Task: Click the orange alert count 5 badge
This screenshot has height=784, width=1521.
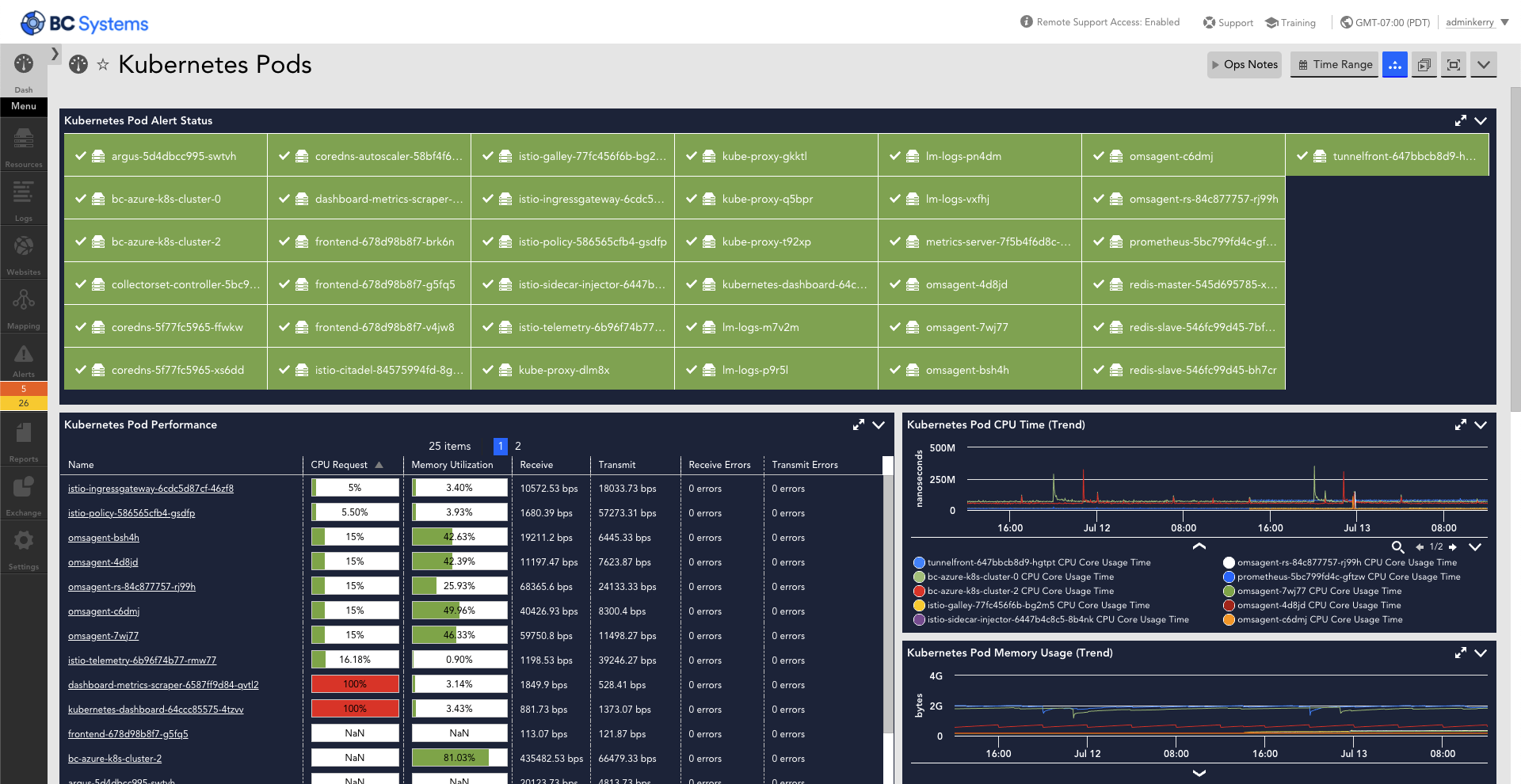Action: (24, 389)
